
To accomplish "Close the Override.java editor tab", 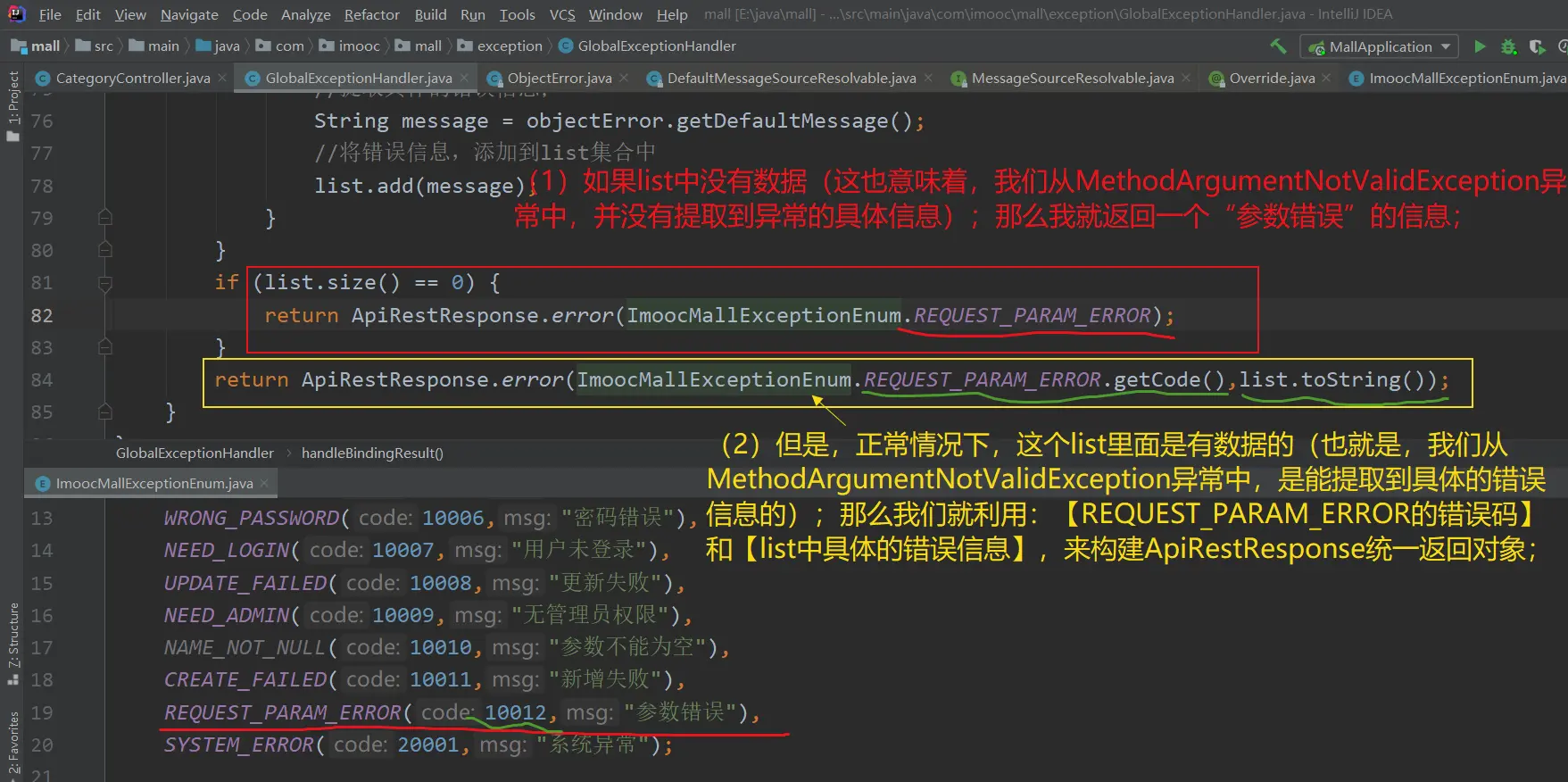I will pos(1326,79).
